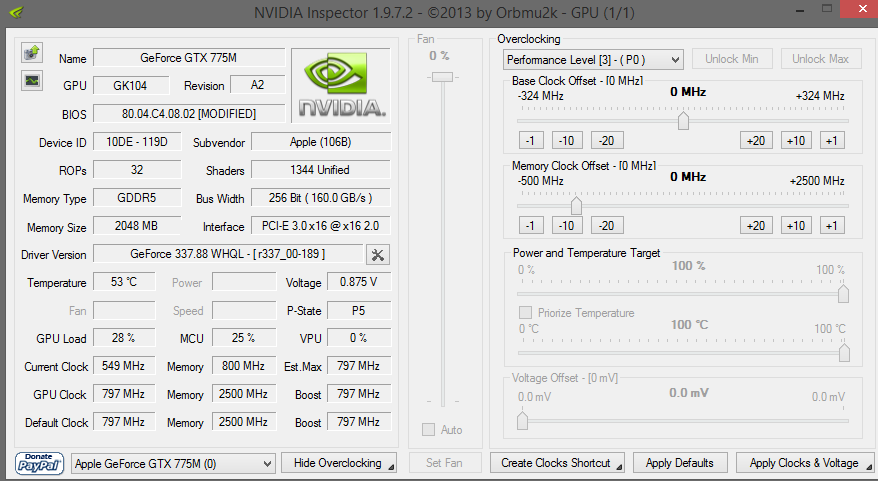Click Memory Clock Offset +1 button

(832, 226)
